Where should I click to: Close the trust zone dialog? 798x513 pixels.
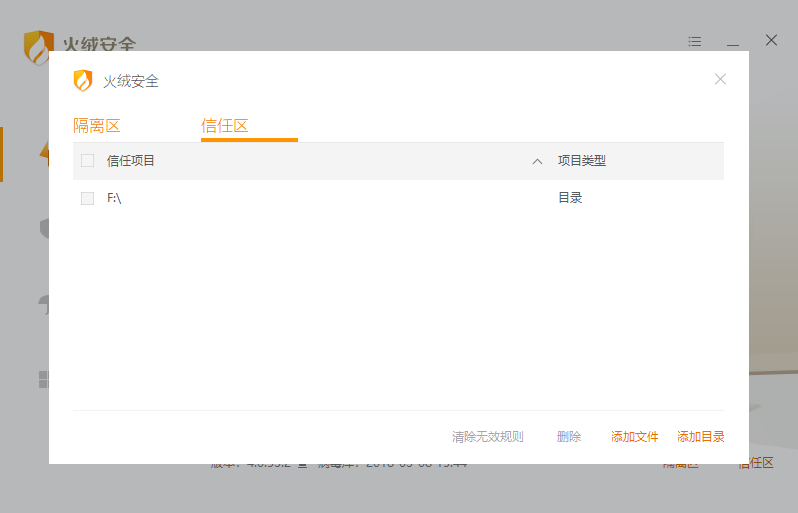click(720, 79)
